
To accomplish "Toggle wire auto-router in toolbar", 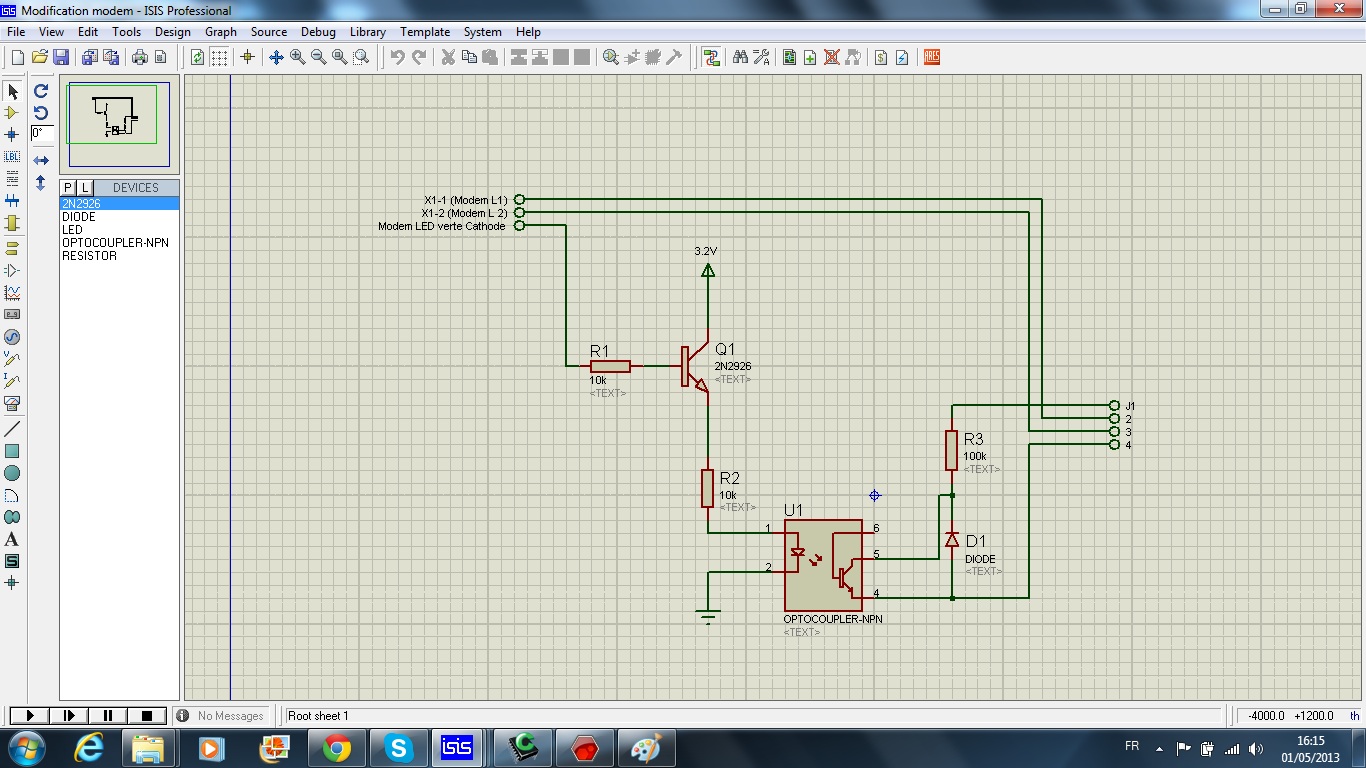I will click(711, 58).
